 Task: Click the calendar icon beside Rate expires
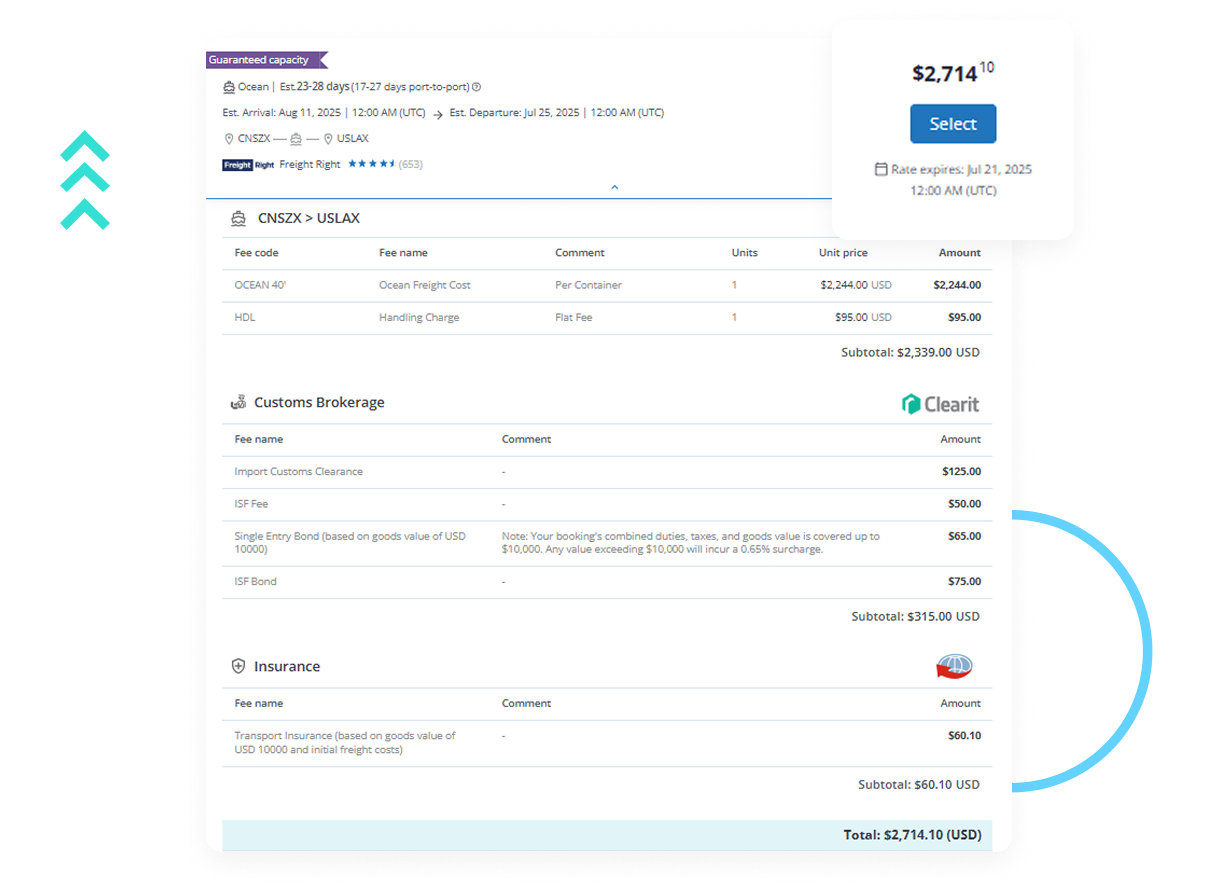pos(881,169)
